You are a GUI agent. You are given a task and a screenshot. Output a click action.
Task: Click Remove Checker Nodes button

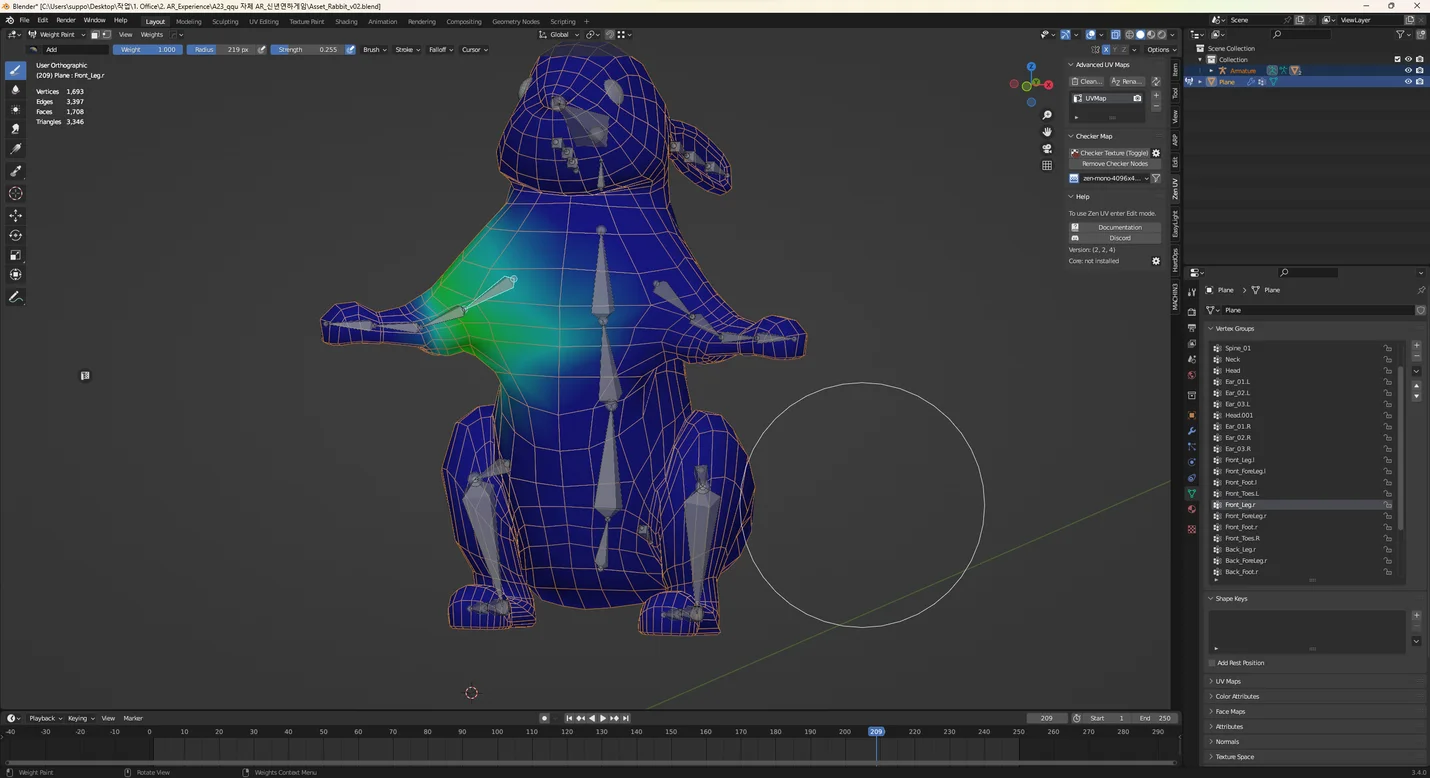(x=1115, y=164)
